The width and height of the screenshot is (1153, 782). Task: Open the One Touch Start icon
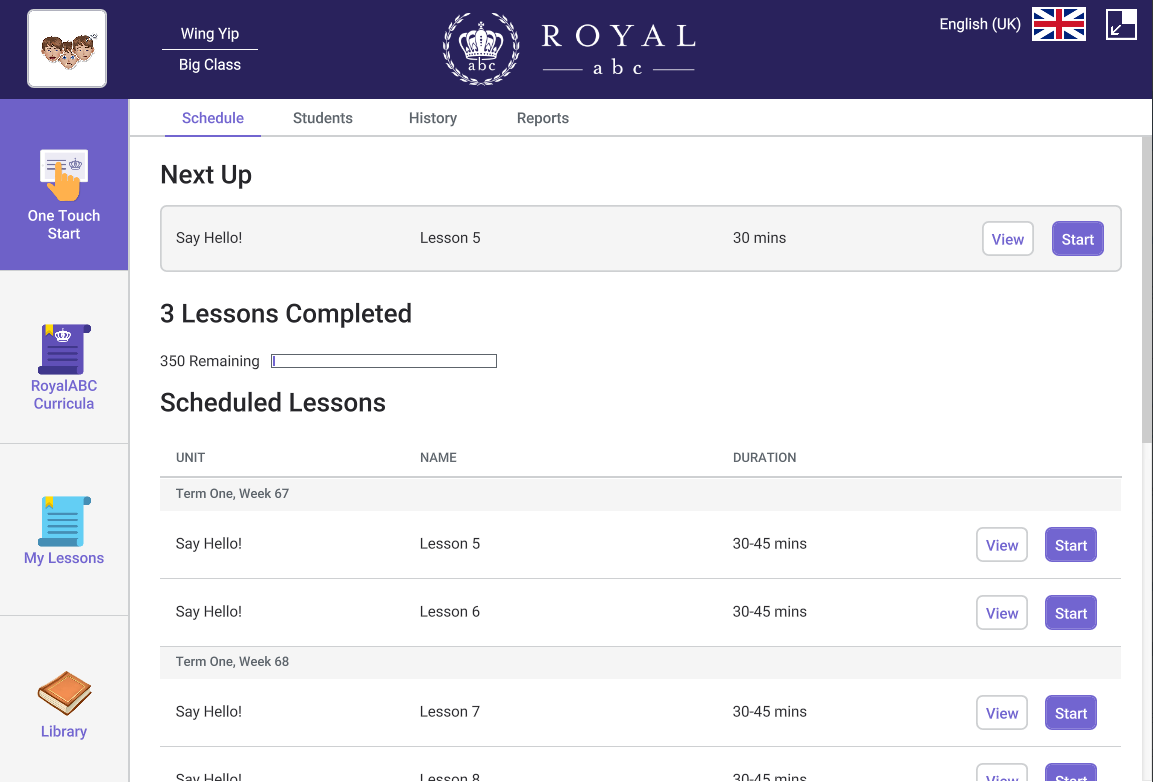pyautogui.click(x=64, y=175)
